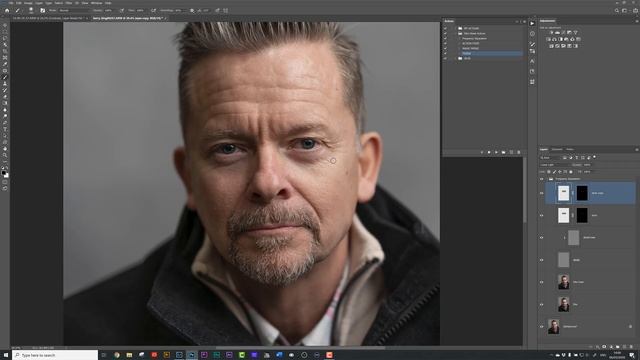Click the search icon at the top right
Viewport: 640px width, 360px height.
point(617,11)
